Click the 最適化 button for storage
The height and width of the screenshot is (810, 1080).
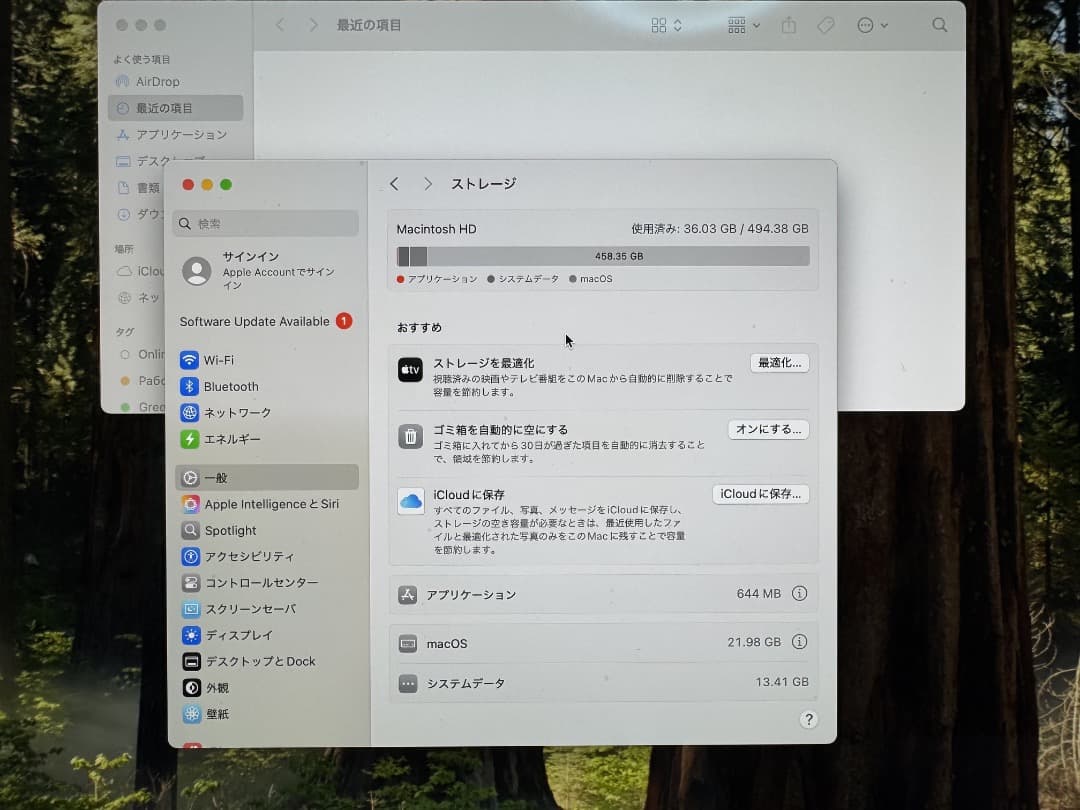click(x=780, y=363)
